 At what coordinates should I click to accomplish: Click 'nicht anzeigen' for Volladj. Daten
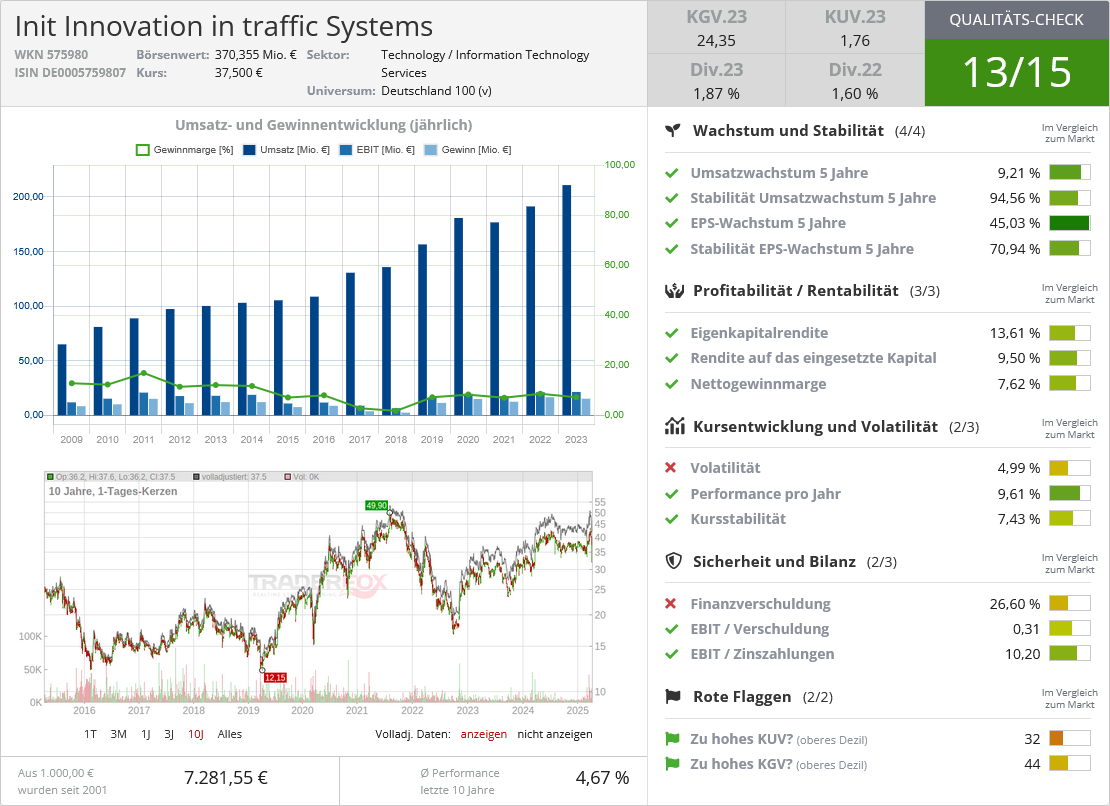[x=555, y=734]
